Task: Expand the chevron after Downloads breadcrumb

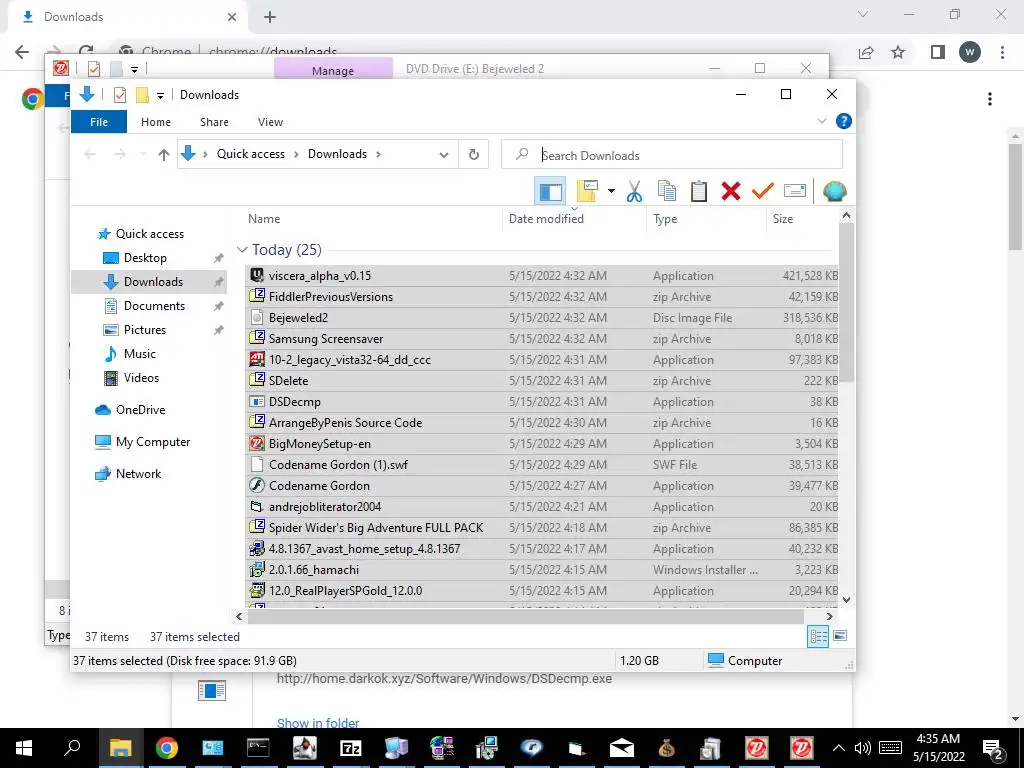Action: (379, 155)
